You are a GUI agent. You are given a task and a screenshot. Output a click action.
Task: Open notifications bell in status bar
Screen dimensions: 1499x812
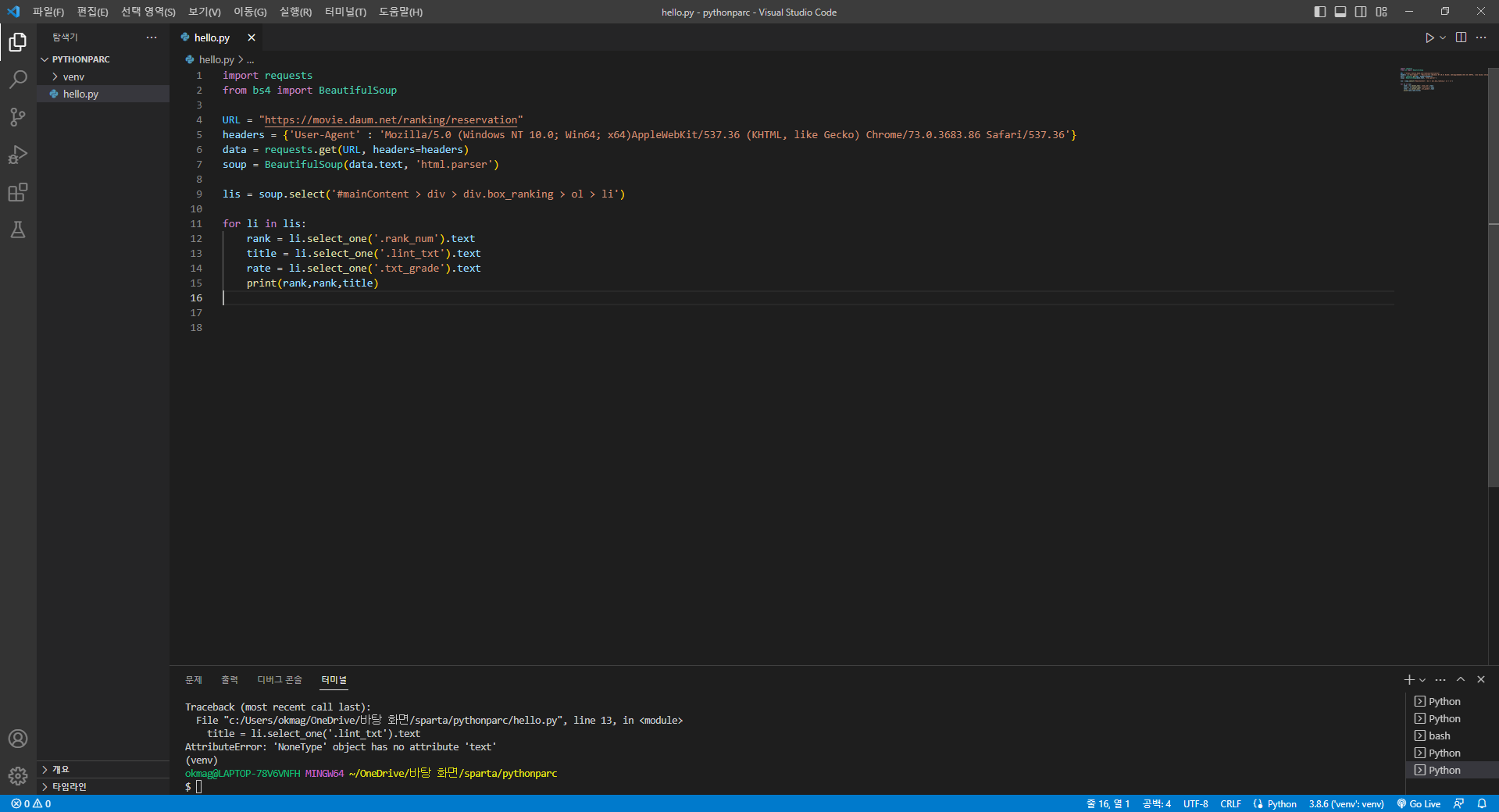pyautogui.click(x=1482, y=803)
